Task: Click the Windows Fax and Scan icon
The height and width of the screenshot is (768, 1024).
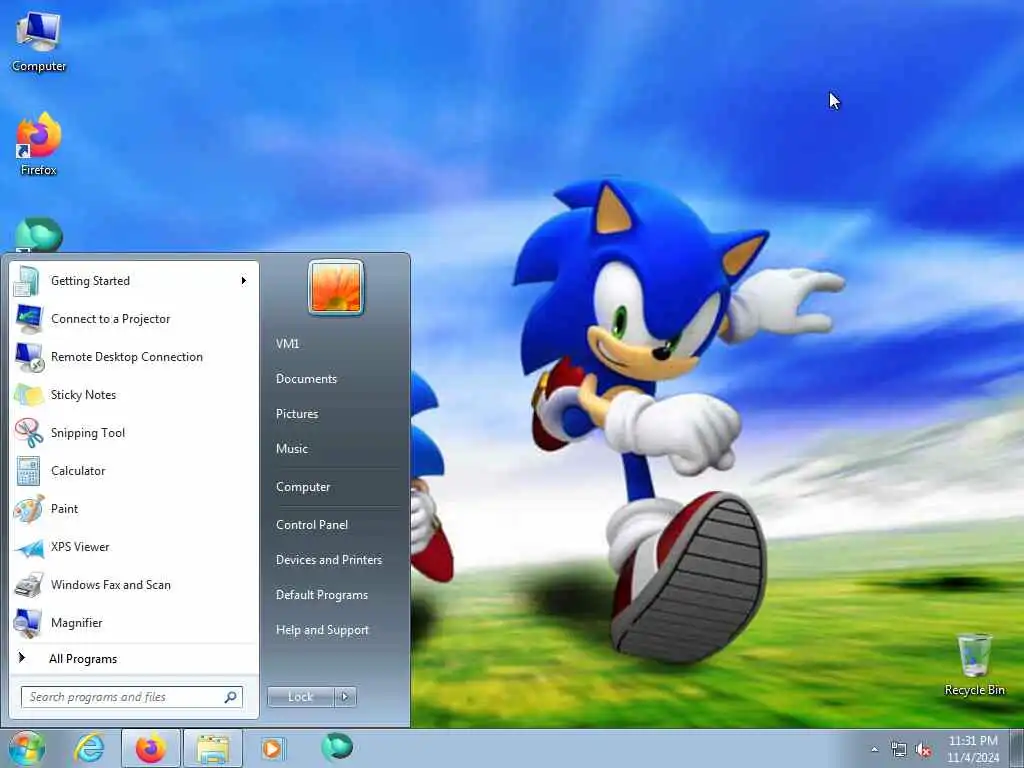Action: pos(28,585)
